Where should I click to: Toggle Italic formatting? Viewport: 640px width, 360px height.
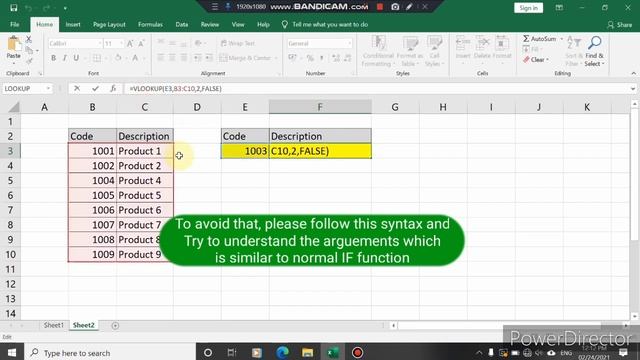64,58
